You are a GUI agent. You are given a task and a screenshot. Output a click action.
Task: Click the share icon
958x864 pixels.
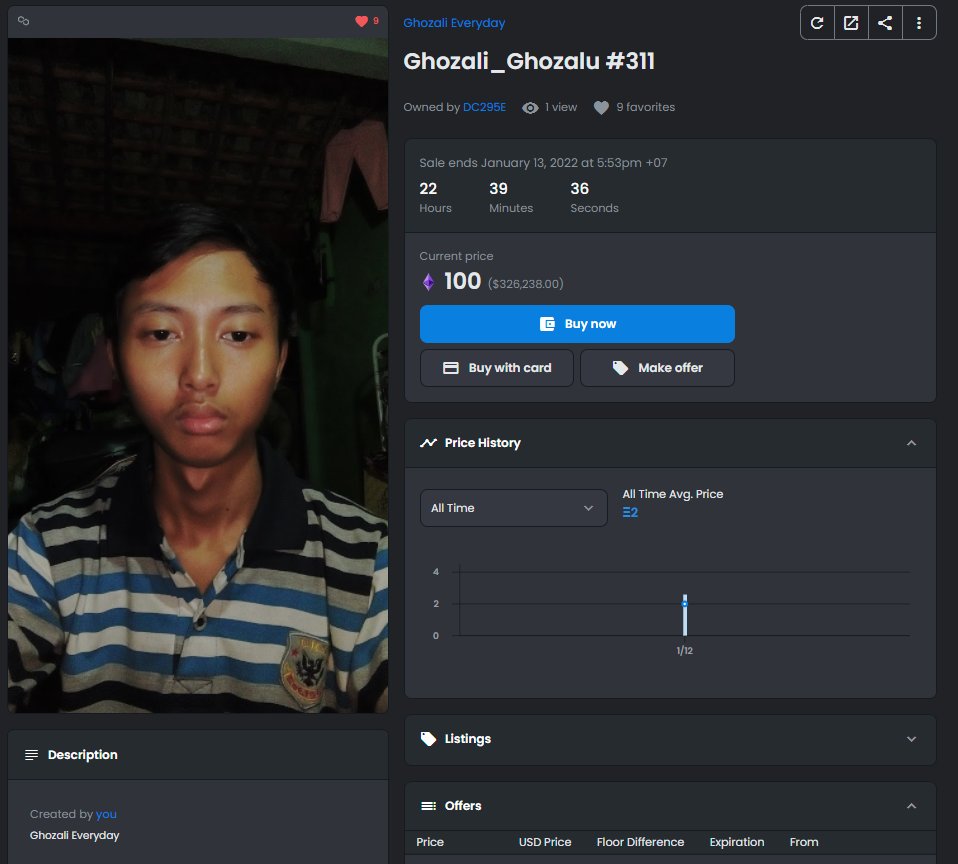pos(885,23)
